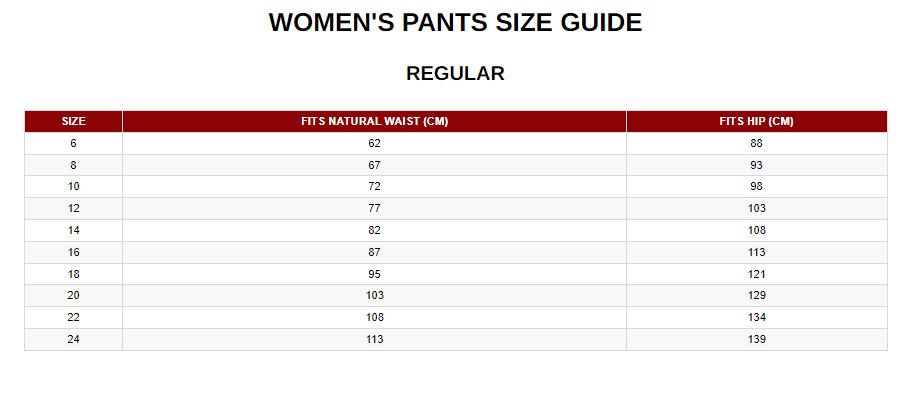
Task: Select the FITS NATURAL WAIST (CM) header
Action: pyautogui.click(x=374, y=121)
